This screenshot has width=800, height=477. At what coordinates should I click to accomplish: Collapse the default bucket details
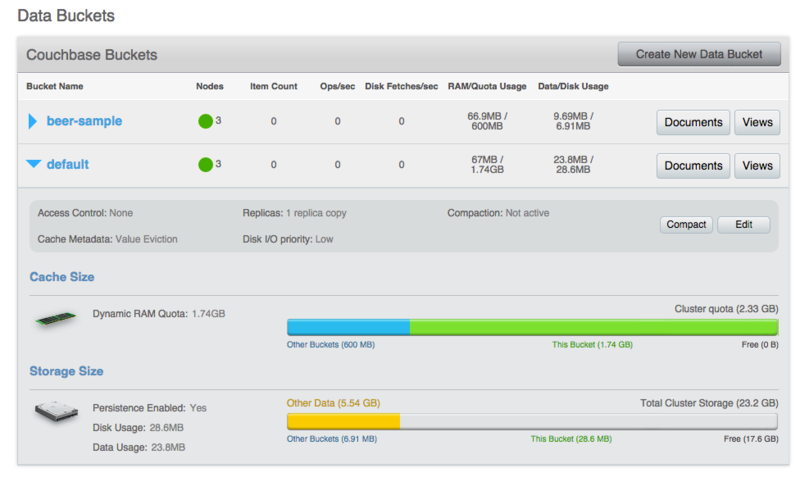[34, 164]
